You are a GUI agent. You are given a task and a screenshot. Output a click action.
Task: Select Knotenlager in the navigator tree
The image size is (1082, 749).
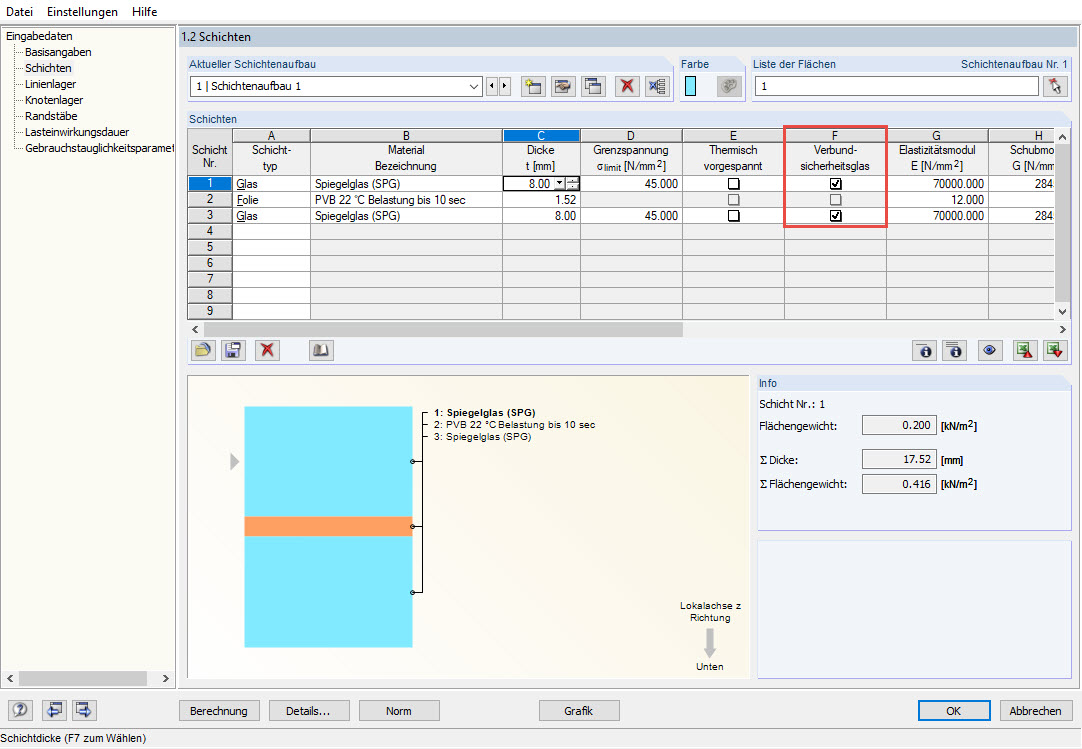click(x=54, y=99)
